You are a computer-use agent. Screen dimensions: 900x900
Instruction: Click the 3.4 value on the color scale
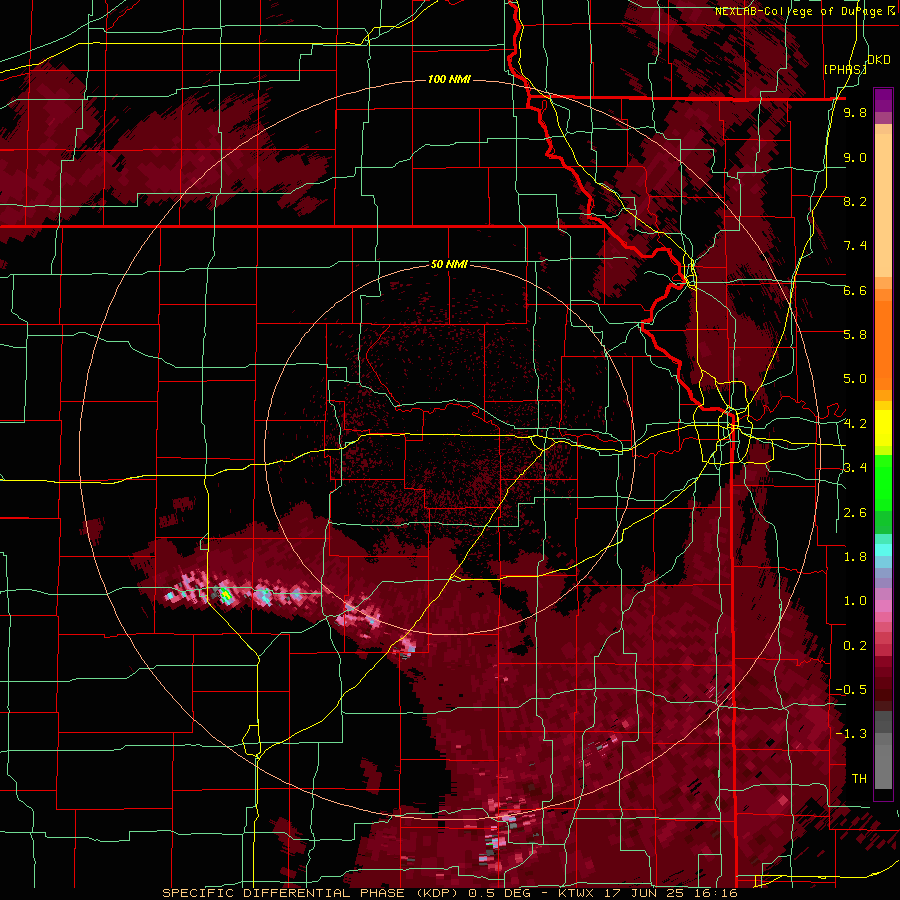(x=855, y=468)
